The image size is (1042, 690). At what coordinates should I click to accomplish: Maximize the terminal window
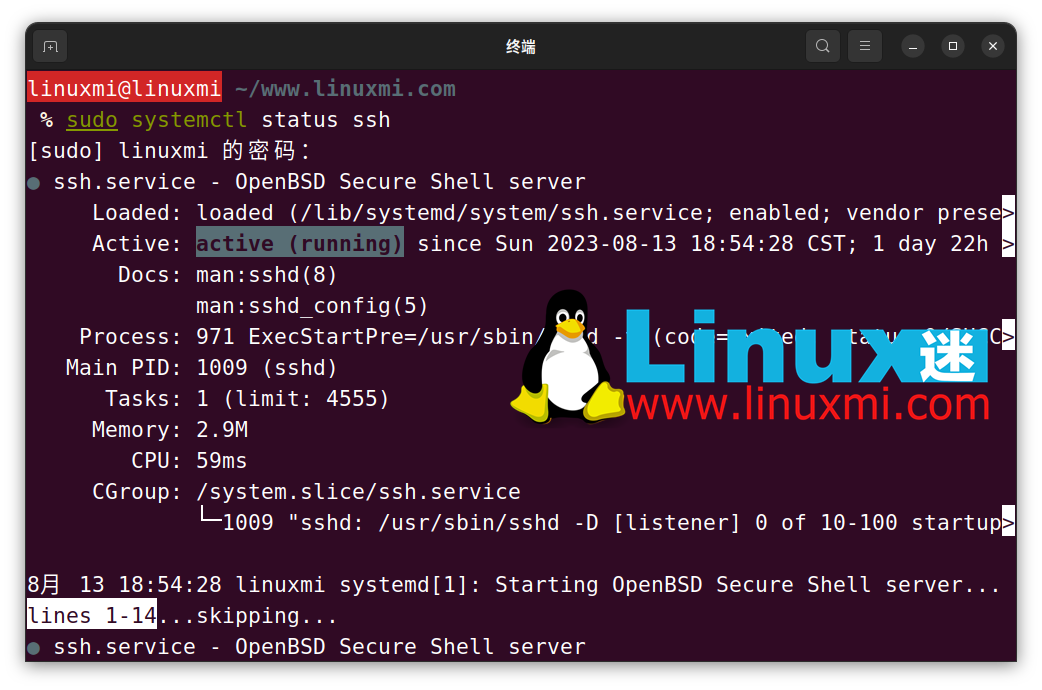coord(953,47)
